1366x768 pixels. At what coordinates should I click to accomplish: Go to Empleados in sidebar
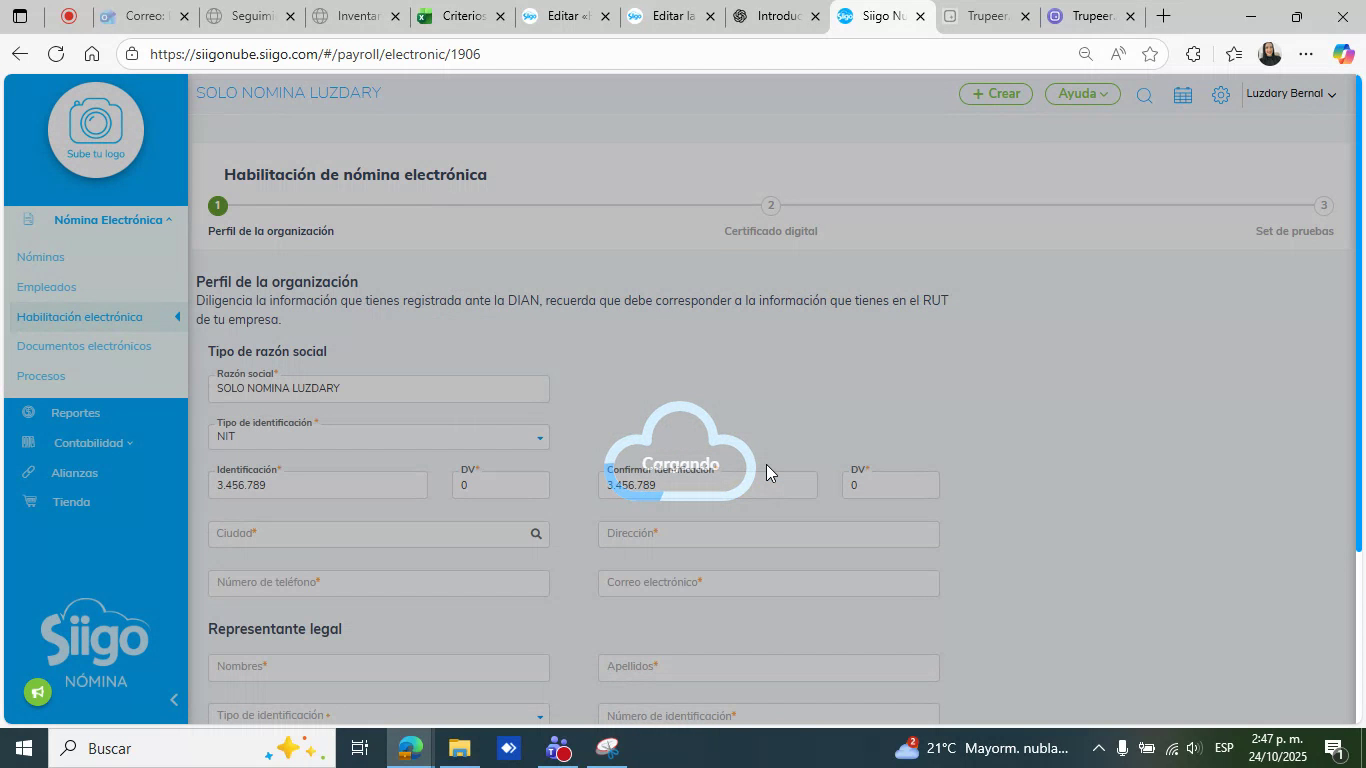click(46, 287)
